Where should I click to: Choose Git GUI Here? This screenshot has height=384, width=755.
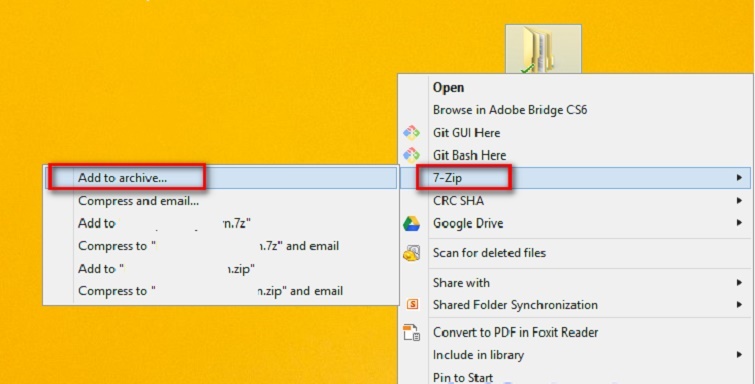pos(466,132)
